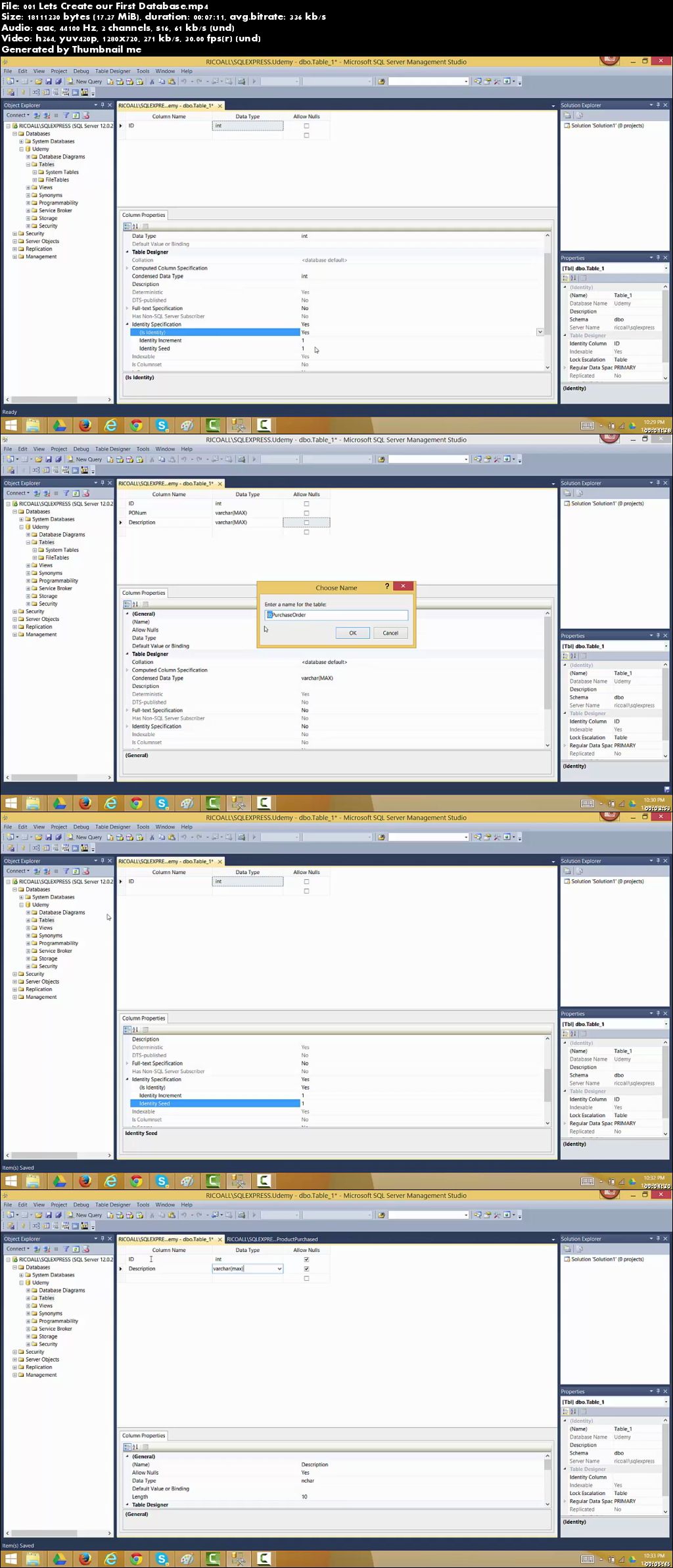Toggle Allow Nulls on empty row in top frame

(306, 135)
